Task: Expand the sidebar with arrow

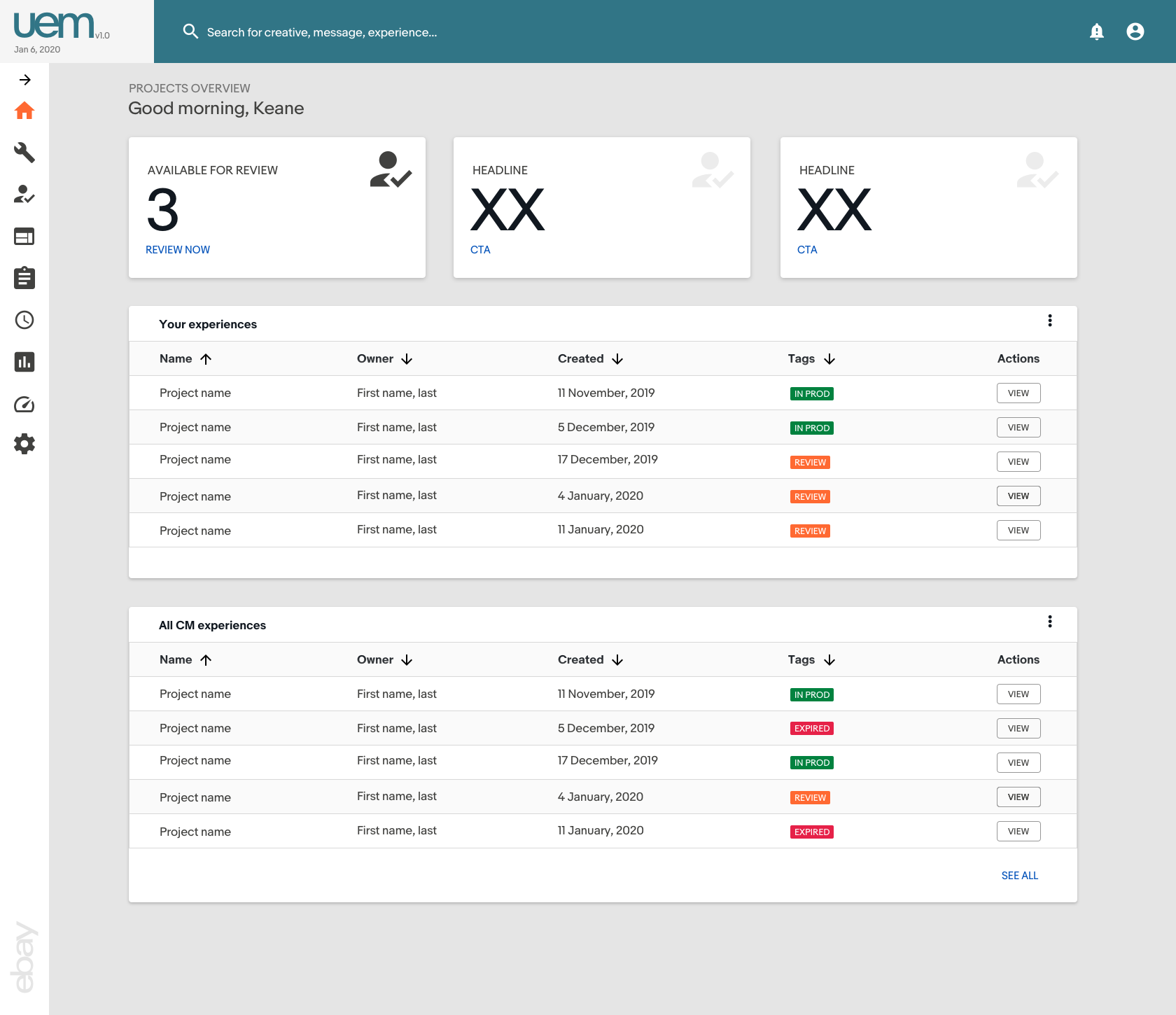Action: pos(25,80)
